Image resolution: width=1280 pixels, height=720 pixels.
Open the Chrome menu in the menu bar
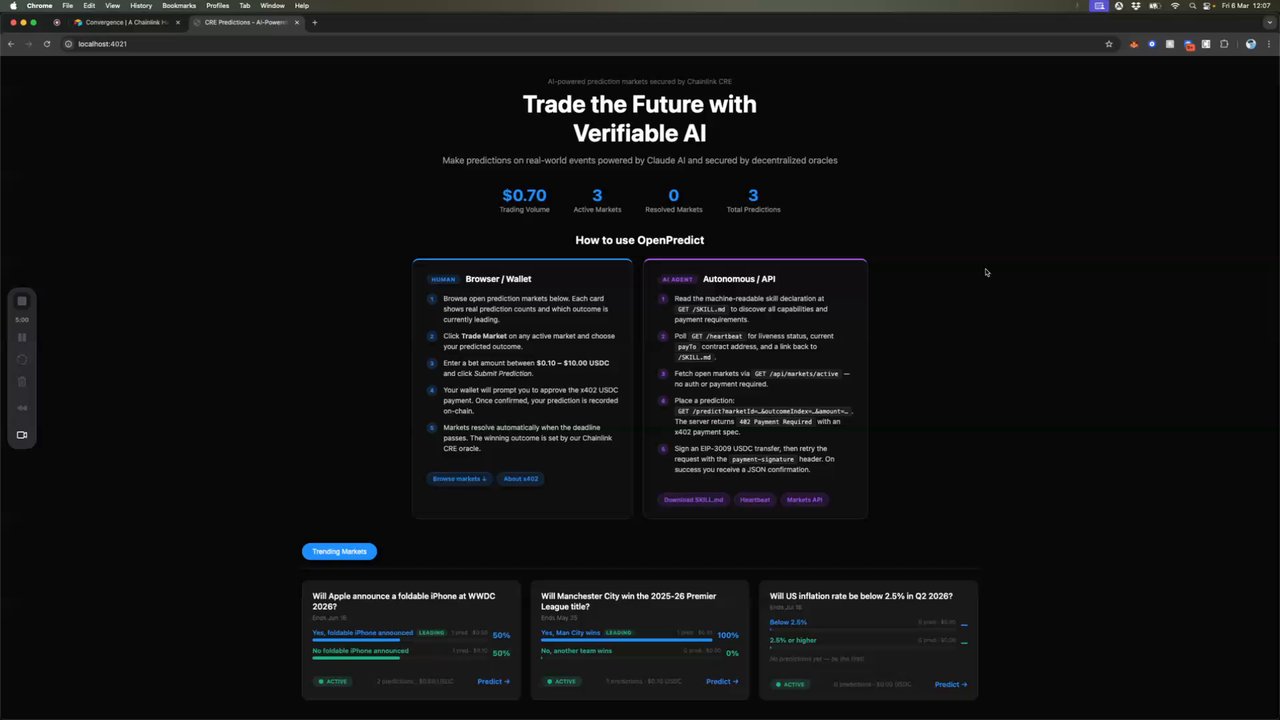39,6
